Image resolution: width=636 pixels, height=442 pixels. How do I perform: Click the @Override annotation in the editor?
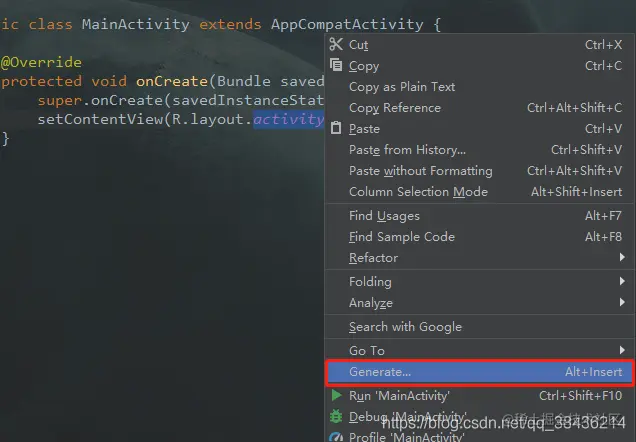[x=41, y=62]
